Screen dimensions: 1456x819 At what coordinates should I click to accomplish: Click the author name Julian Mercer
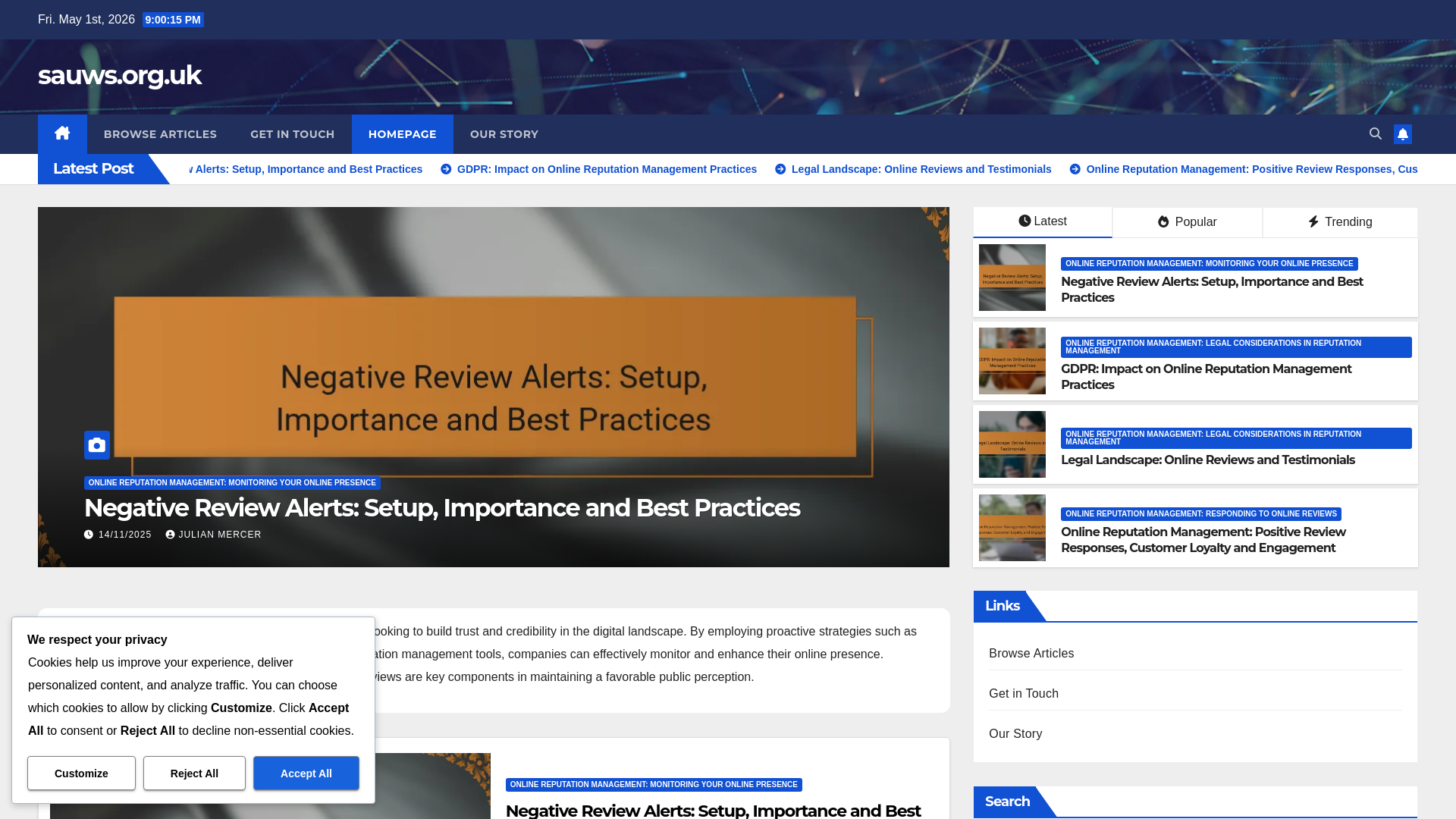pyautogui.click(x=220, y=535)
